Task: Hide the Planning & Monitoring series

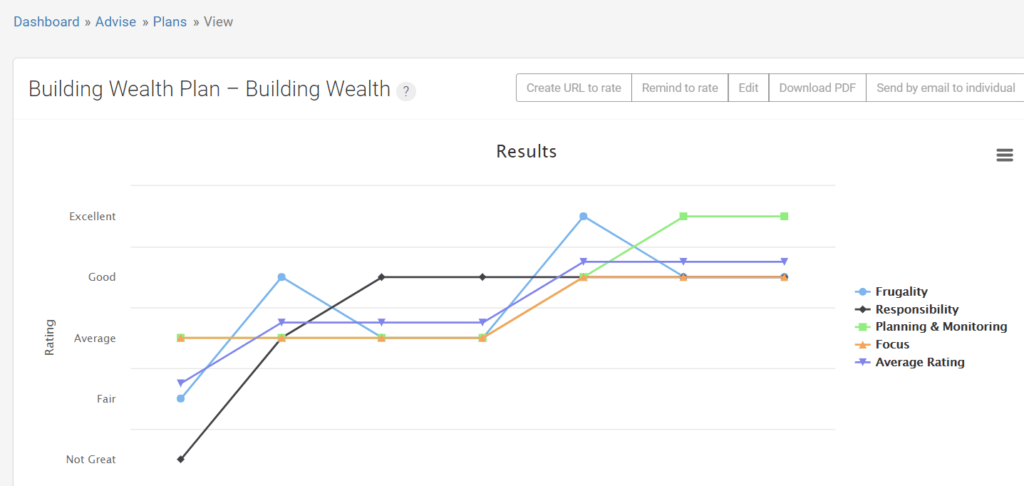Action: 940,327
